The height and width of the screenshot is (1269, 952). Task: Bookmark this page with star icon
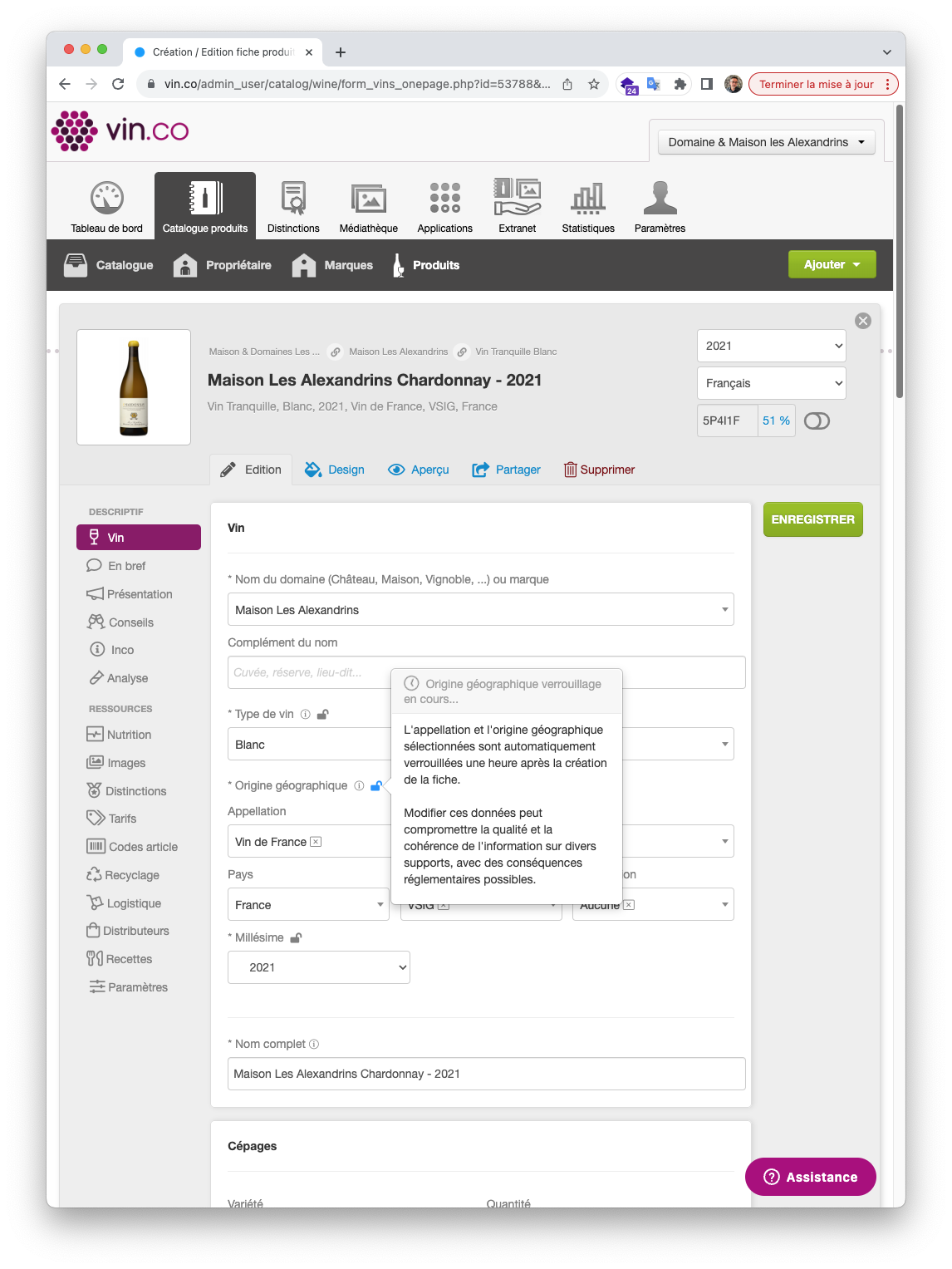[594, 84]
